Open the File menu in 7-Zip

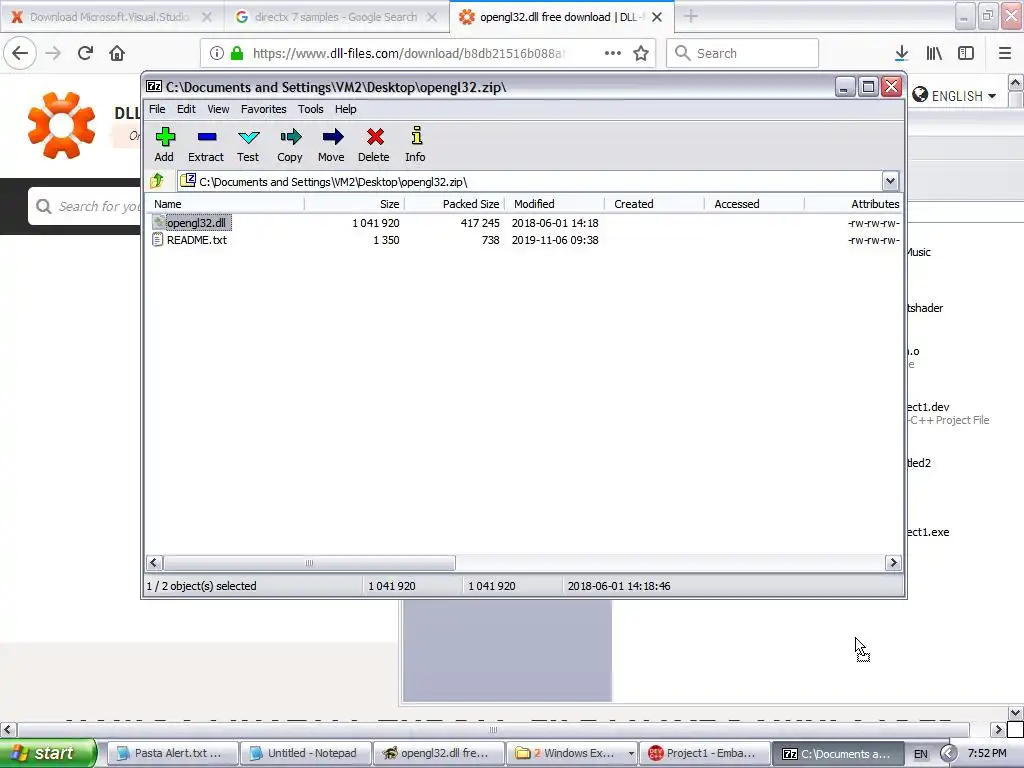tap(157, 109)
